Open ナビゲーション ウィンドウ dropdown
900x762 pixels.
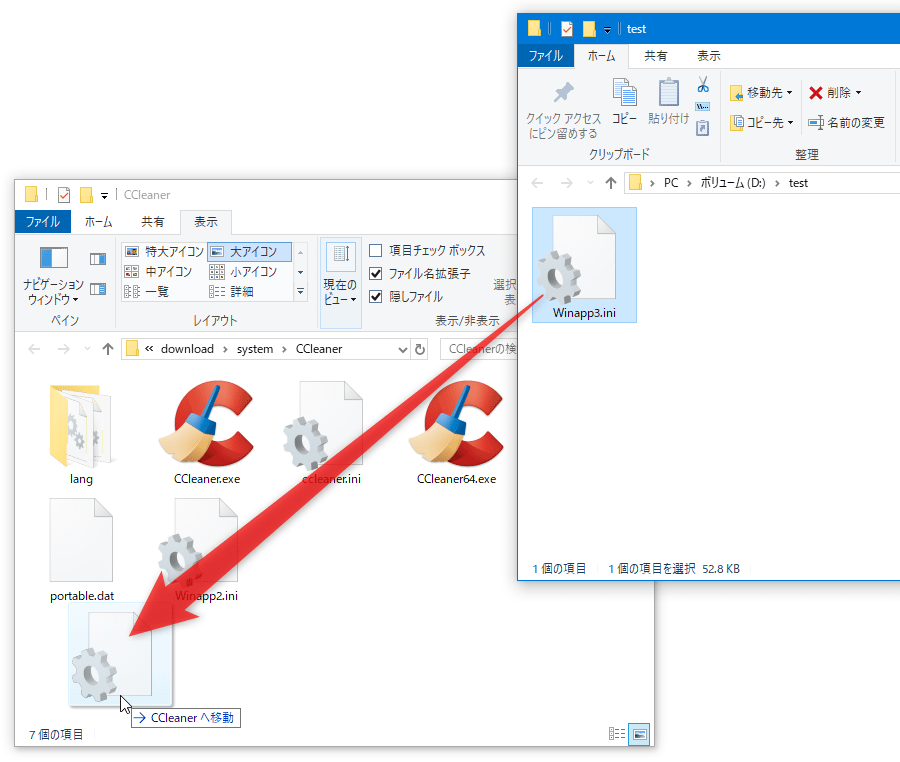click(x=54, y=275)
